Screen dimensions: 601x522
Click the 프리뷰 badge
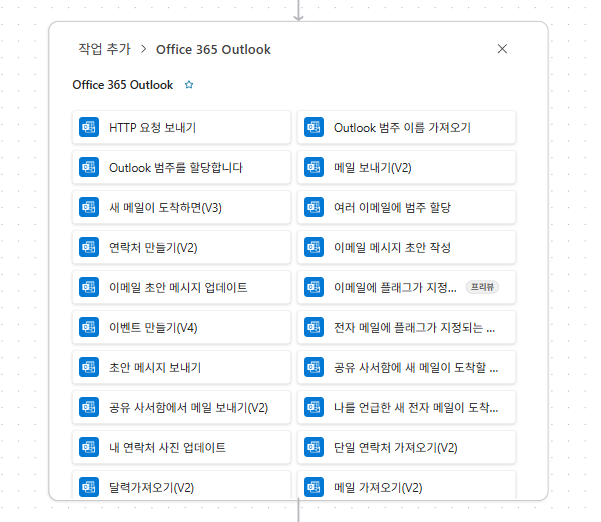pyautogui.click(x=482, y=287)
